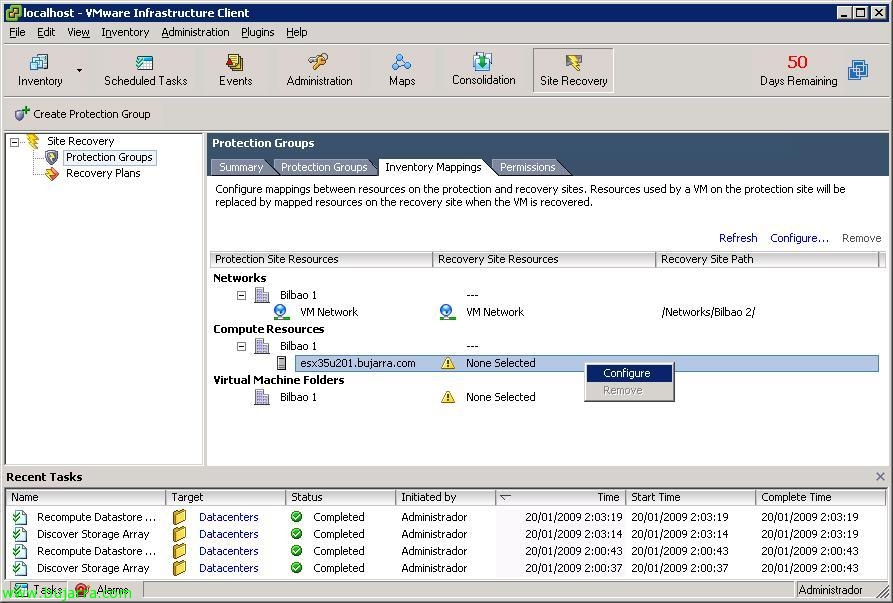Select Recovery Plans in the tree

(x=103, y=173)
